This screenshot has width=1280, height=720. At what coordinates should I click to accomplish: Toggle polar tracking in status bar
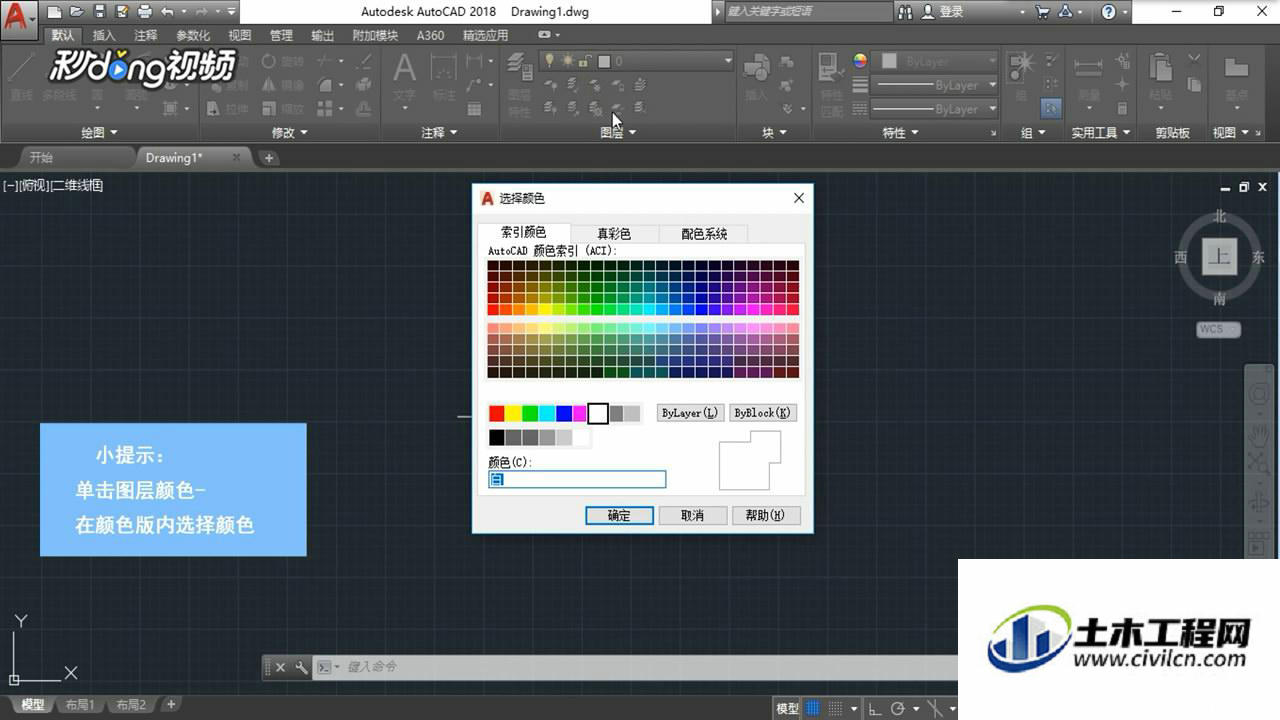[x=898, y=708]
